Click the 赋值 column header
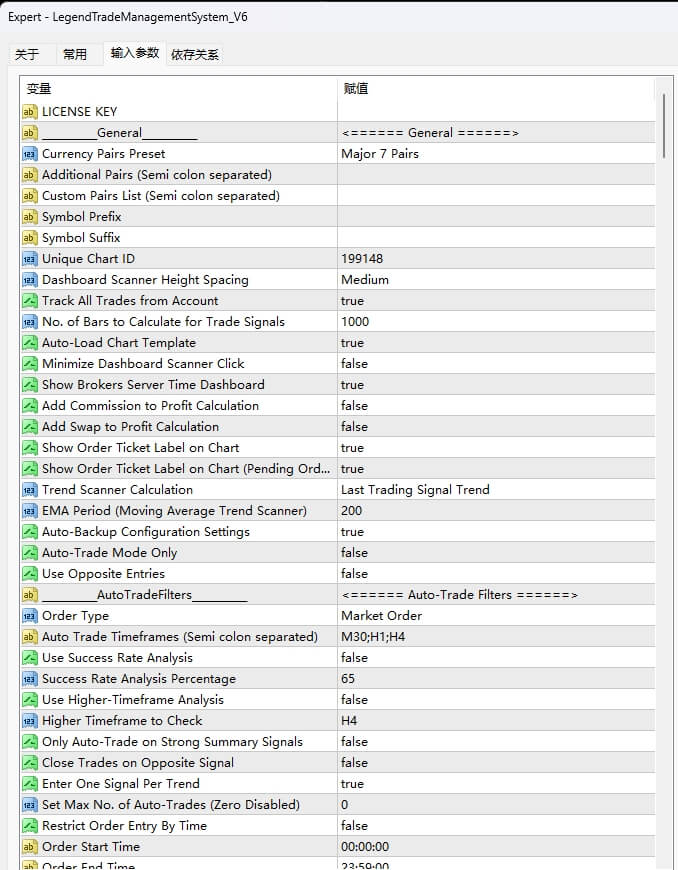The height and width of the screenshot is (870, 678). (x=496, y=88)
